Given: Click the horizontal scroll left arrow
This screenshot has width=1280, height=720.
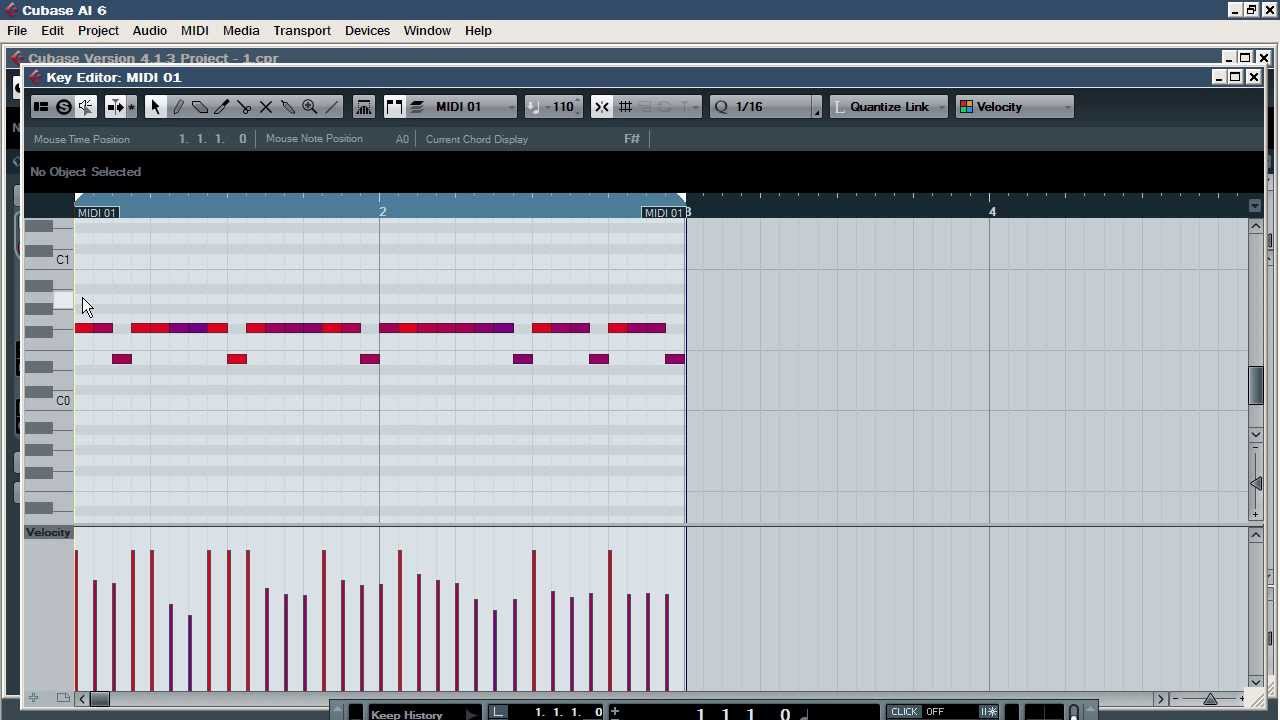Looking at the screenshot, I should pos(82,699).
